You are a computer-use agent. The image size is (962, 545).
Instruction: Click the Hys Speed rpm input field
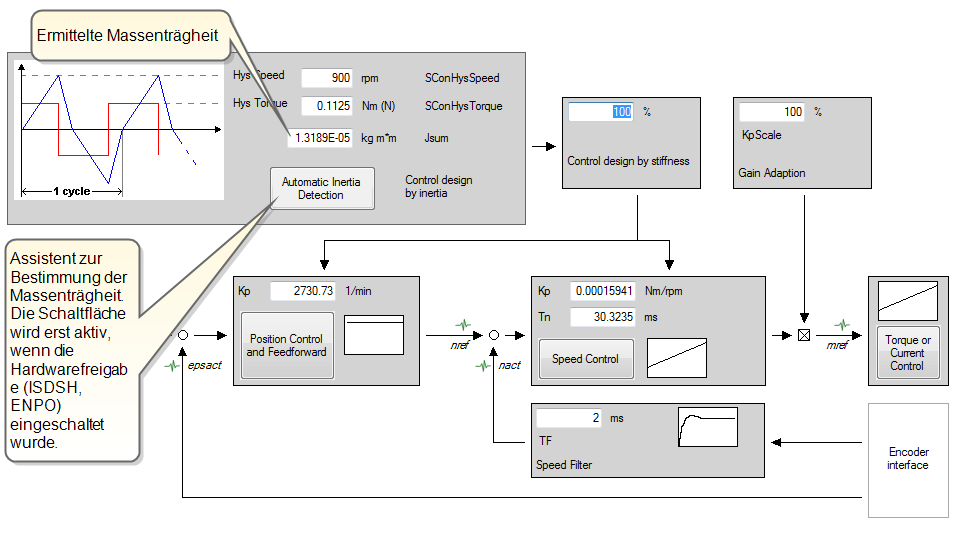click(x=326, y=78)
